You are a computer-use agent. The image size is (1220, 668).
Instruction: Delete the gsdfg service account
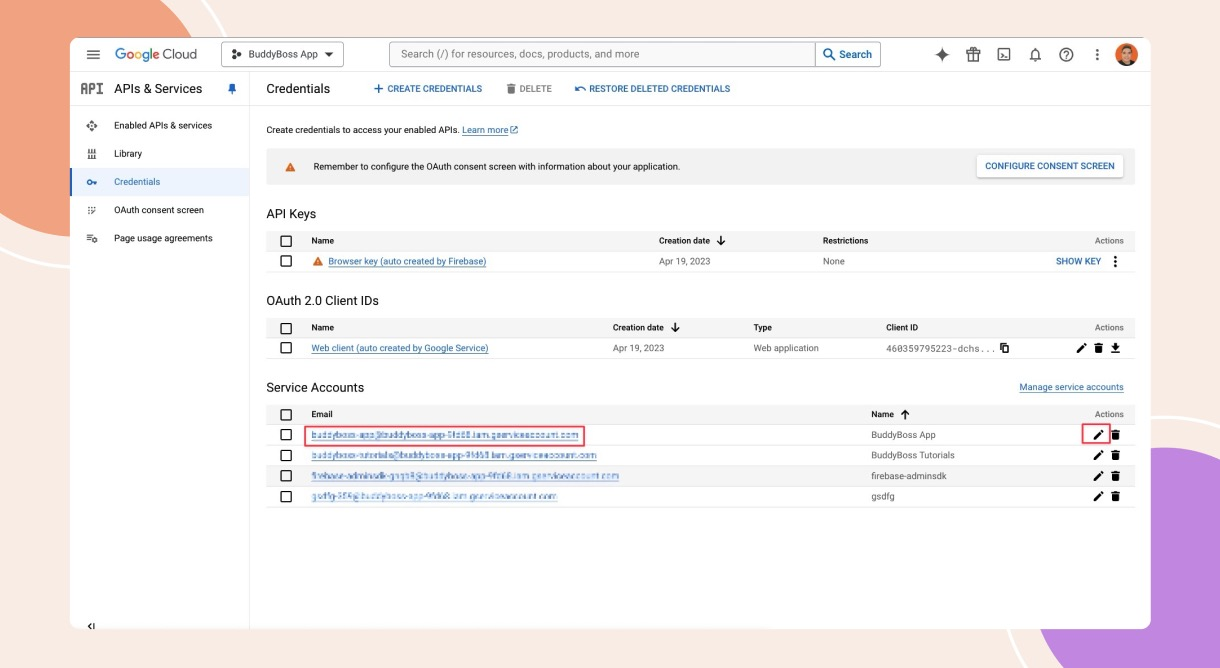(1115, 496)
